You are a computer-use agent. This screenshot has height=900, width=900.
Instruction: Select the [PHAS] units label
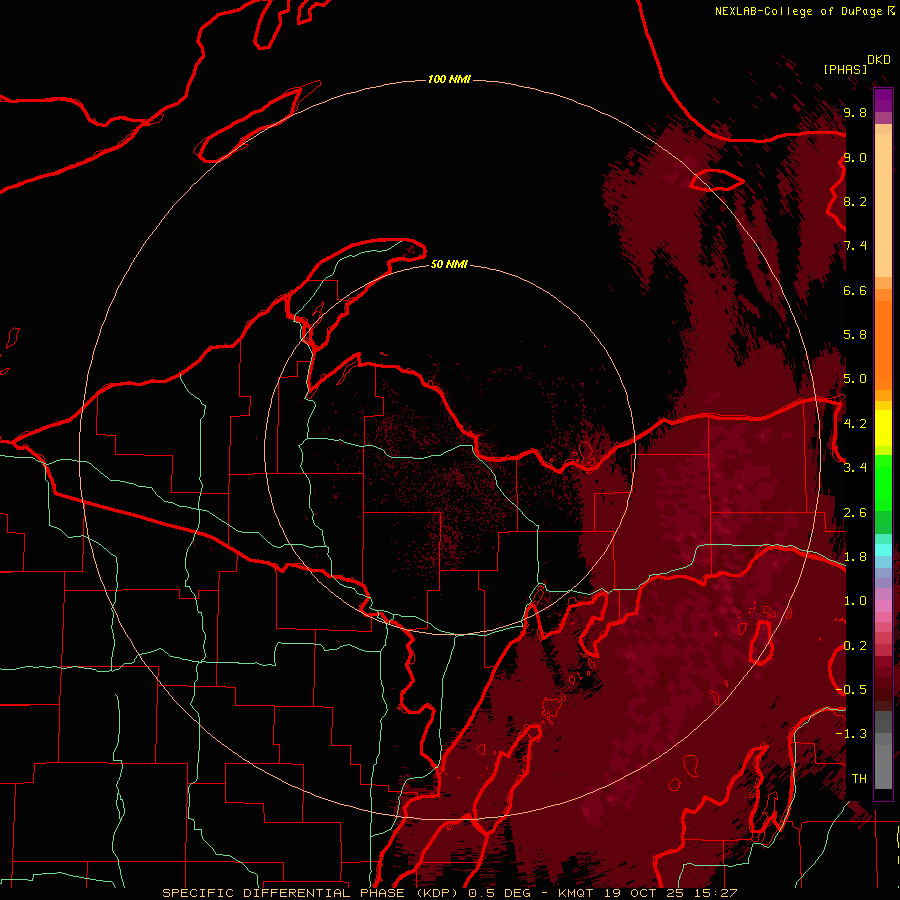(x=845, y=69)
